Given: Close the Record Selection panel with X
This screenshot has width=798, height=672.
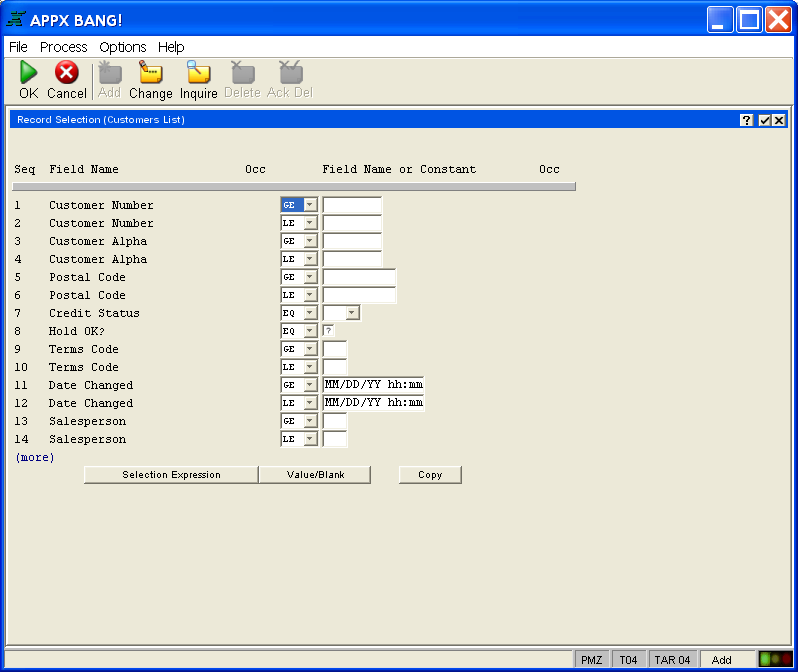Looking at the screenshot, I should (779, 120).
